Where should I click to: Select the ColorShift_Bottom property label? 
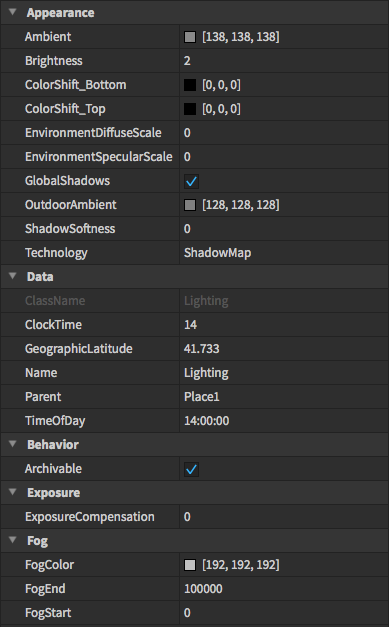point(76,85)
